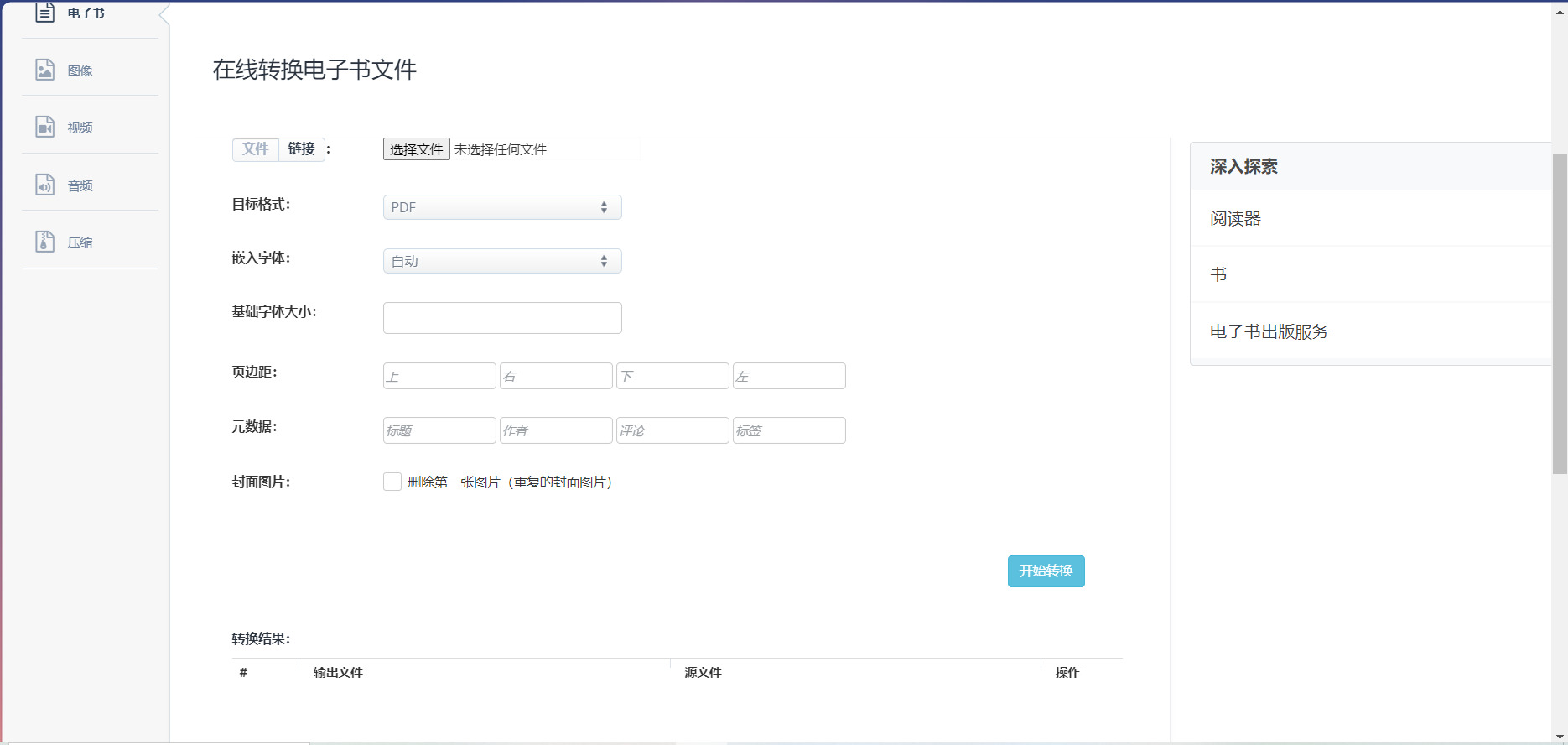Image resolution: width=1568 pixels, height=745 pixels.
Task: Click the 左 left margin field
Action: [789, 376]
